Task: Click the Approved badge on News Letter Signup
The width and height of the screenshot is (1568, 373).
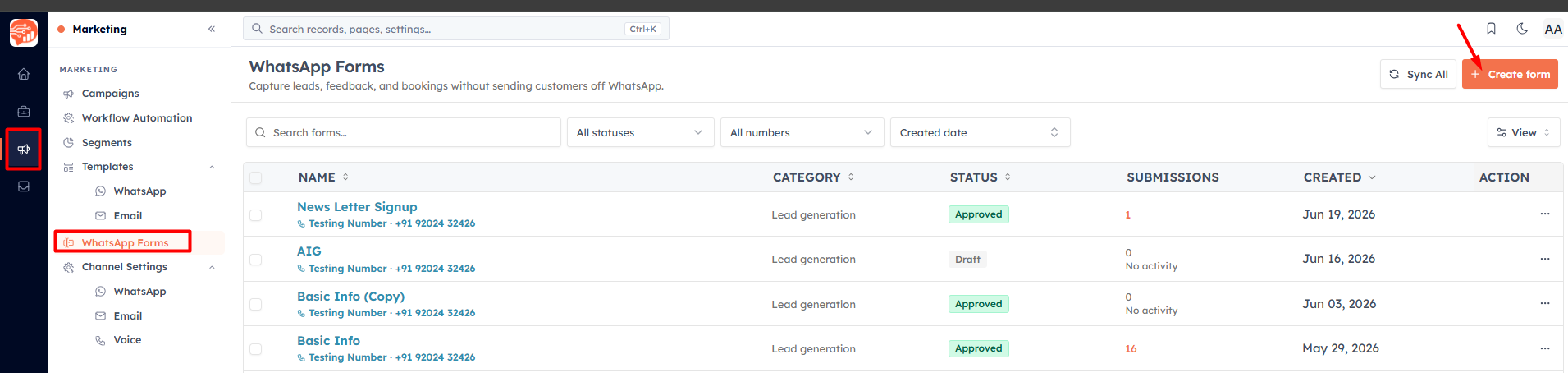Action: pos(978,214)
